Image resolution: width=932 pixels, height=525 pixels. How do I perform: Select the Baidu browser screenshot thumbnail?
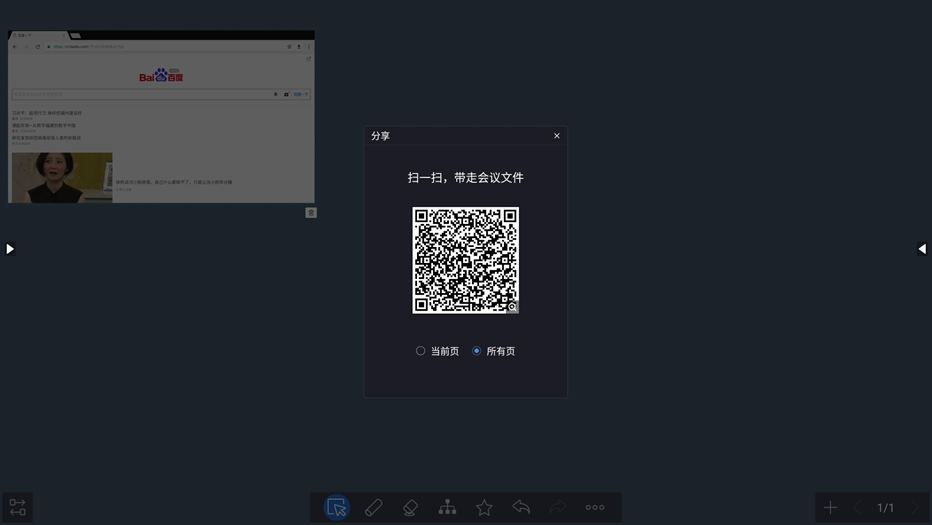pyautogui.click(x=161, y=117)
